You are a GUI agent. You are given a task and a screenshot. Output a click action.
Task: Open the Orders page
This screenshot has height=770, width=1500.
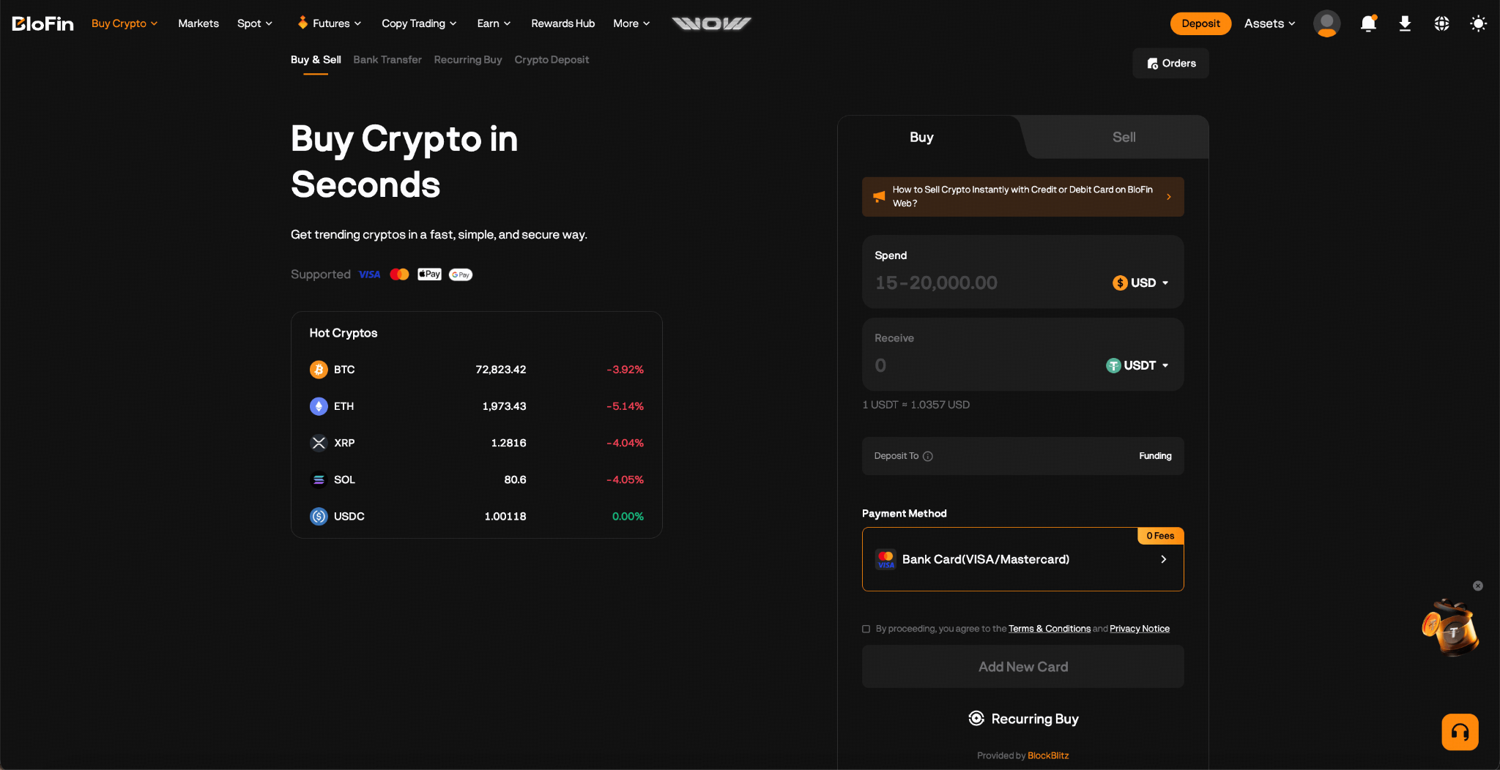pyautogui.click(x=1171, y=63)
